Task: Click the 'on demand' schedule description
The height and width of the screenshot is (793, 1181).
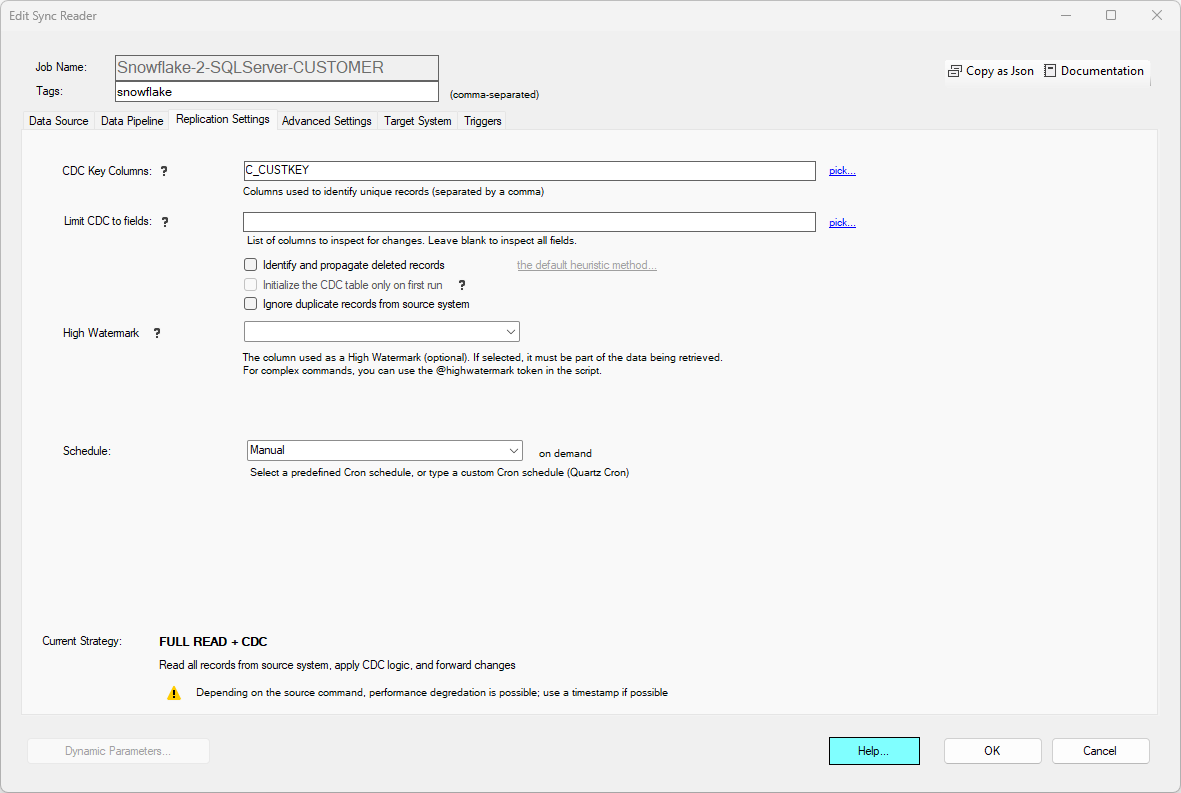Action: [x=566, y=453]
